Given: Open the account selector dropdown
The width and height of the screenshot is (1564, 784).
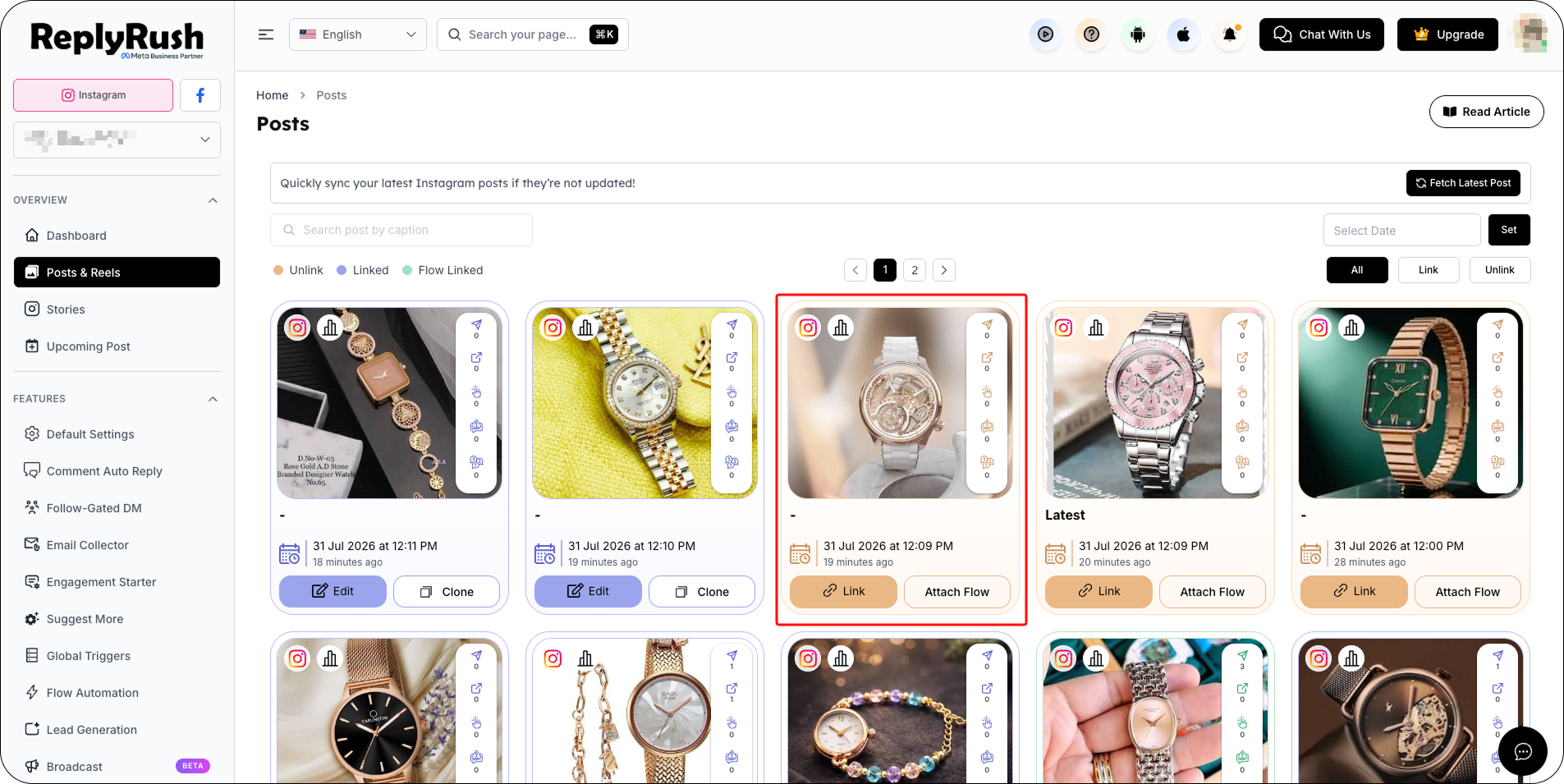Looking at the screenshot, I should (x=117, y=140).
